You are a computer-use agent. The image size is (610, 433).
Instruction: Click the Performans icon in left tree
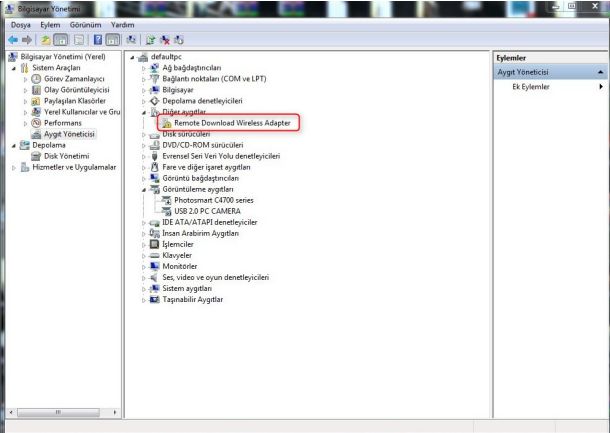(x=36, y=123)
